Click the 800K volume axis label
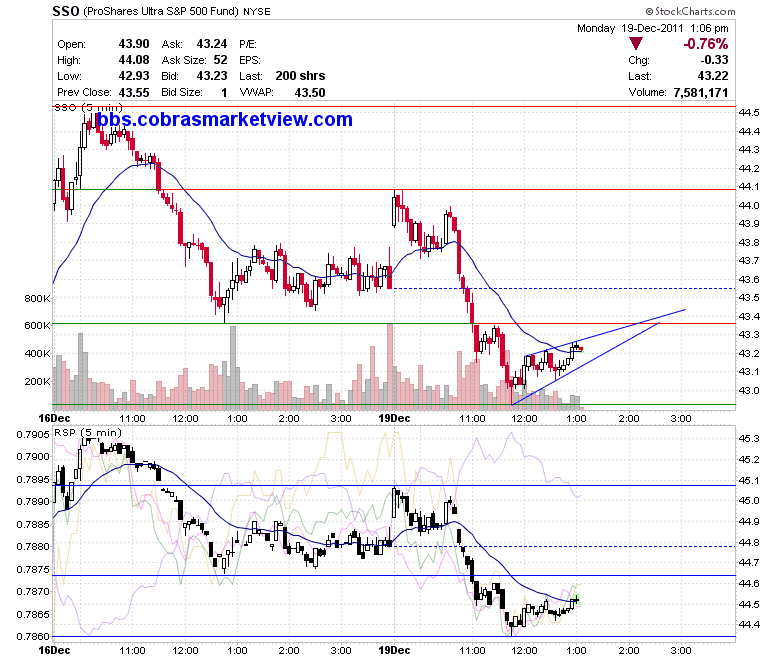The image size is (780, 659). coord(37,298)
